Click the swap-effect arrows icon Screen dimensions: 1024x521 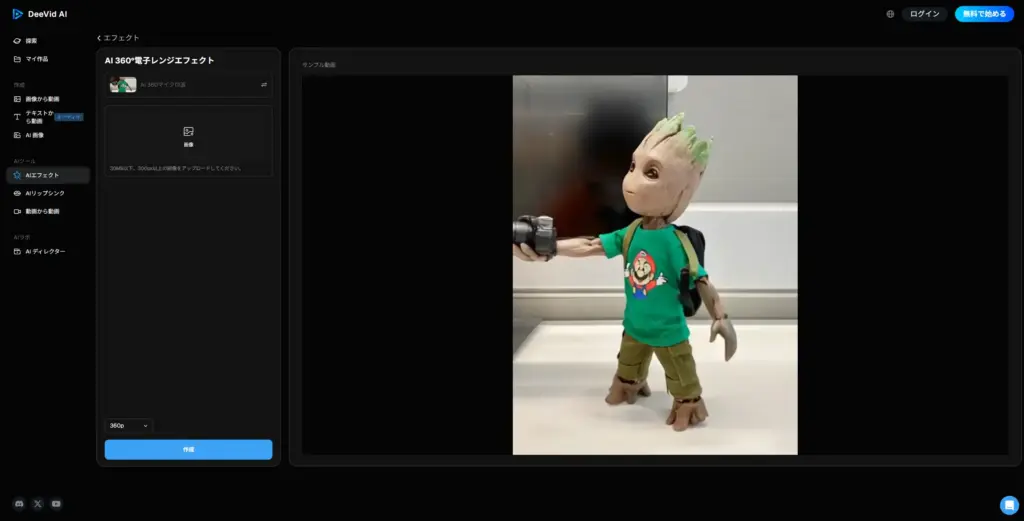tap(264, 85)
